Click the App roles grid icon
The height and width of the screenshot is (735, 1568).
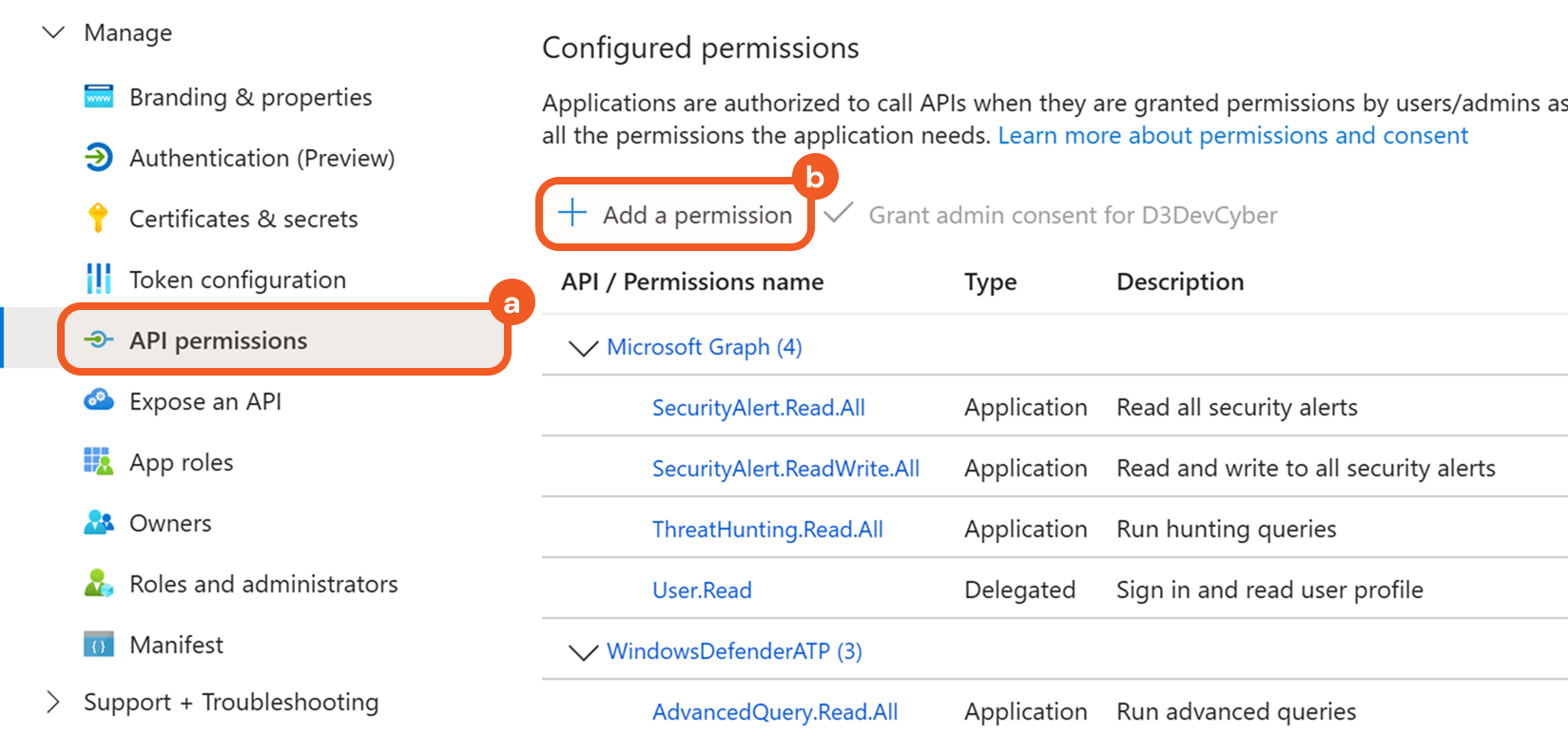(x=99, y=462)
